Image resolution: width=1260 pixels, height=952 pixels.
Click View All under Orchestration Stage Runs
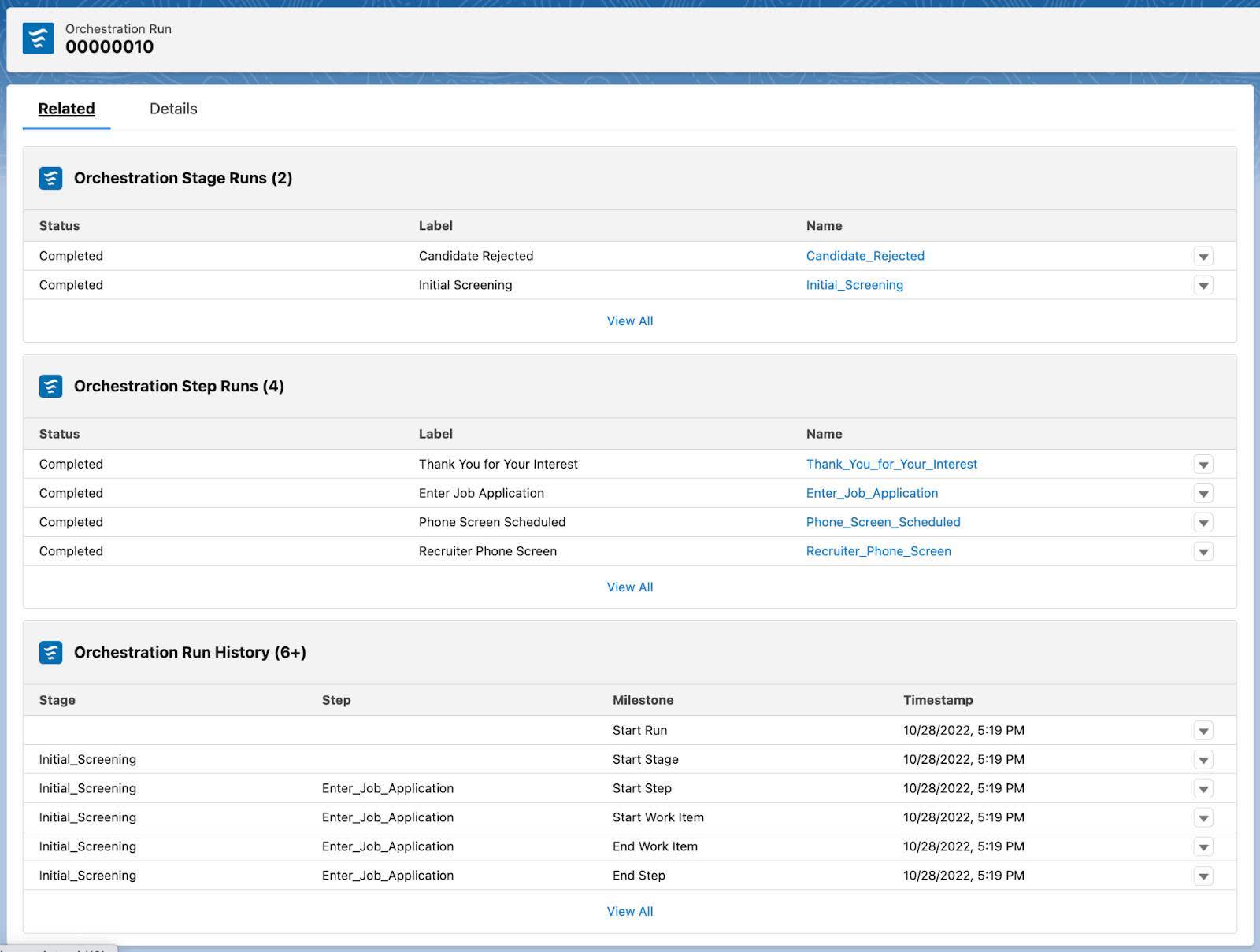pyautogui.click(x=630, y=320)
